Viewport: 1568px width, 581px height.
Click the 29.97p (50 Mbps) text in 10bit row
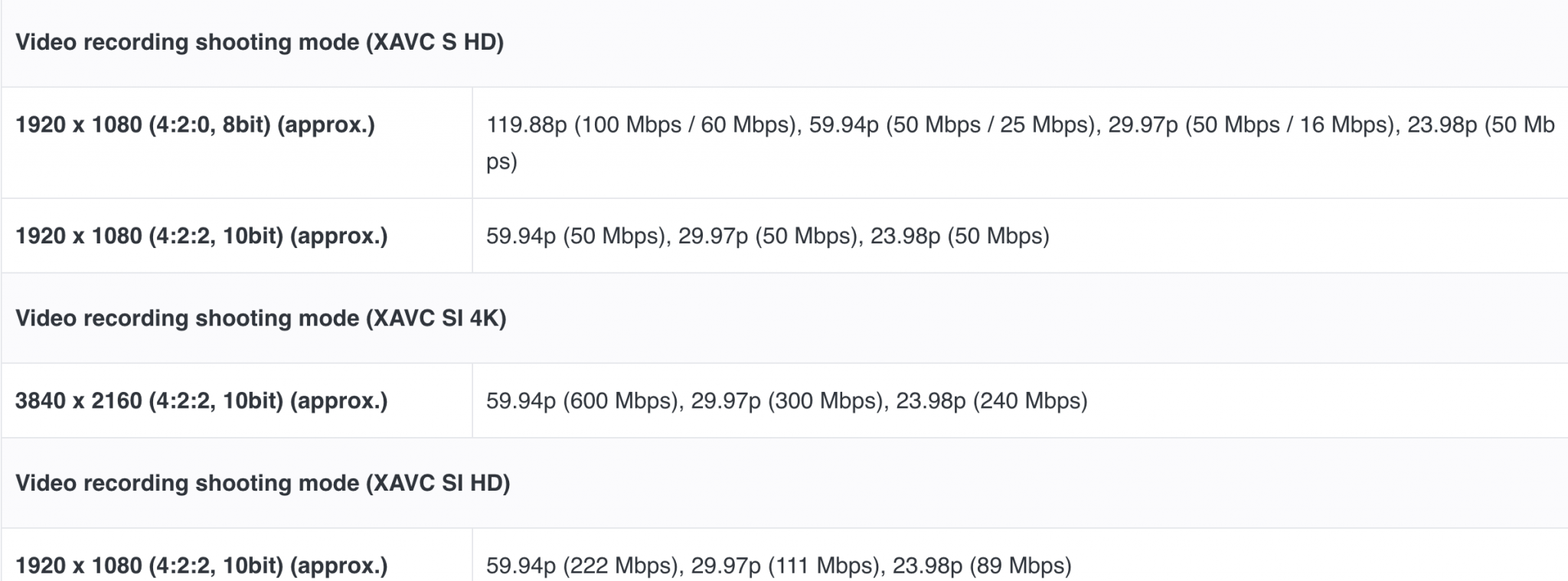pyautogui.click(x=767, y=236)
